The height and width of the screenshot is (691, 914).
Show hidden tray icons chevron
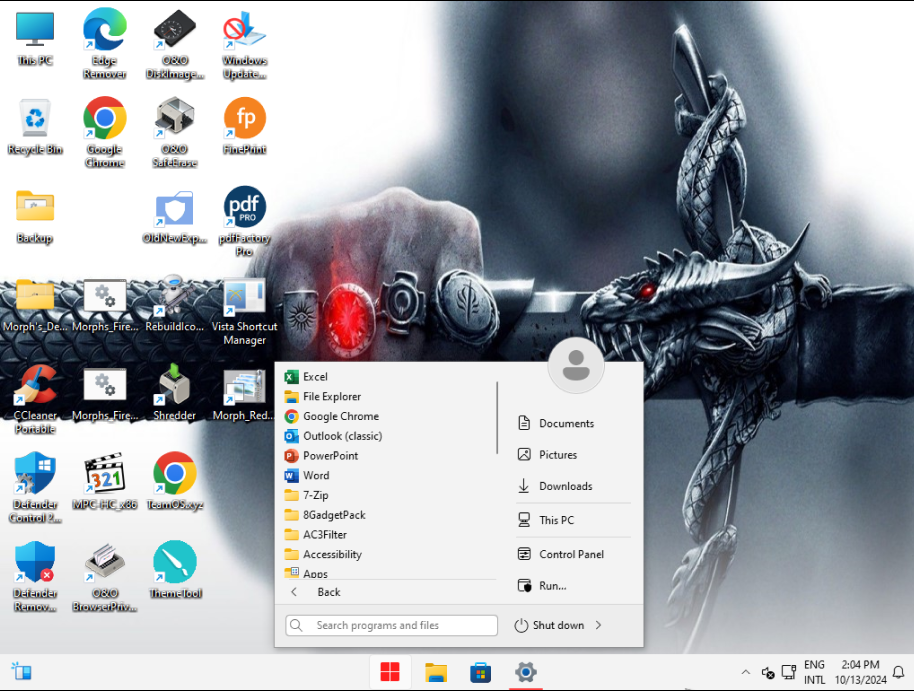coord(746,672)
